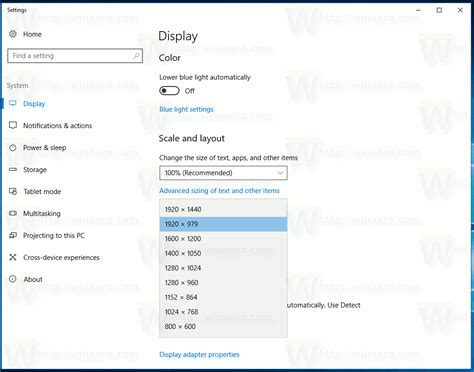Screen dimensions: 474x372
Task: Select 1024 × 768 resolution
Action: [x=223, y=312]
